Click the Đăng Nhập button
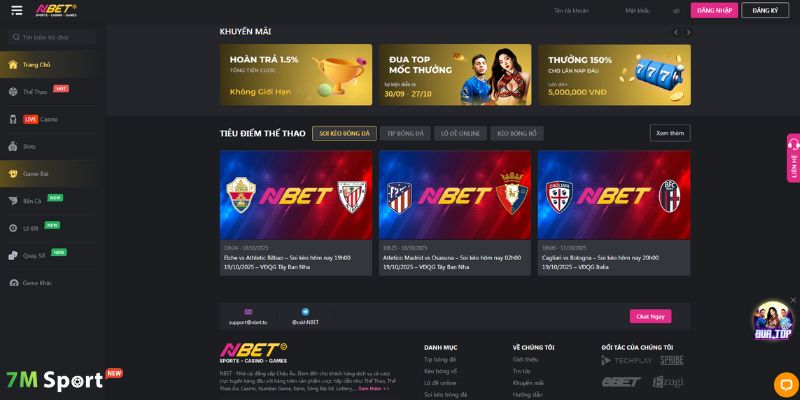The height and width of the screenshot is (400, 800). click(714, 10)
